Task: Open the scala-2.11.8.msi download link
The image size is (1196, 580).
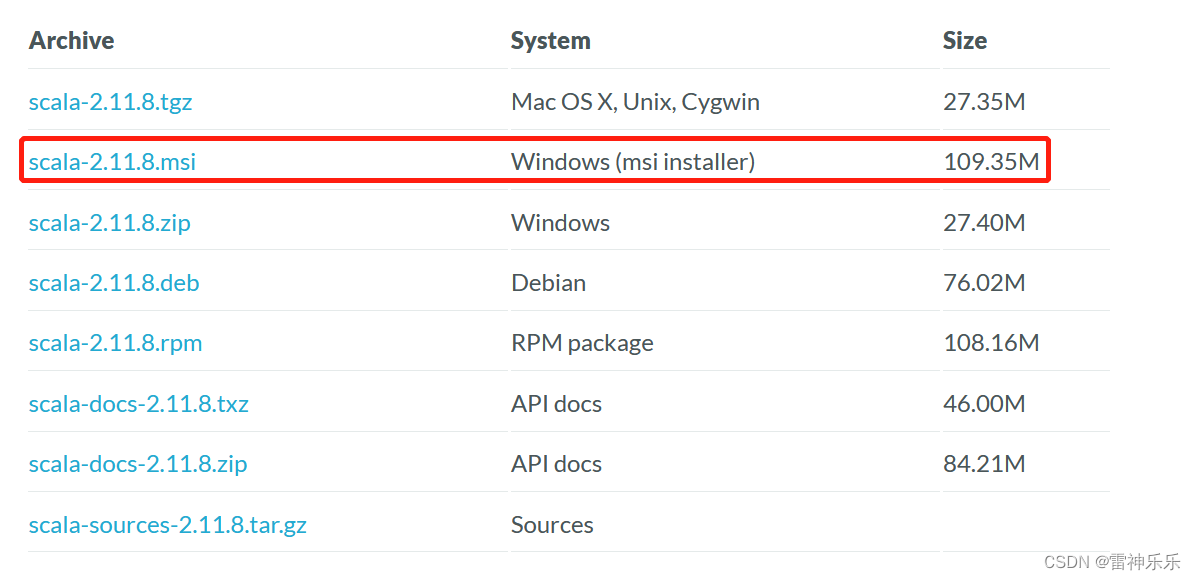Action: click(x=112, y=162)
